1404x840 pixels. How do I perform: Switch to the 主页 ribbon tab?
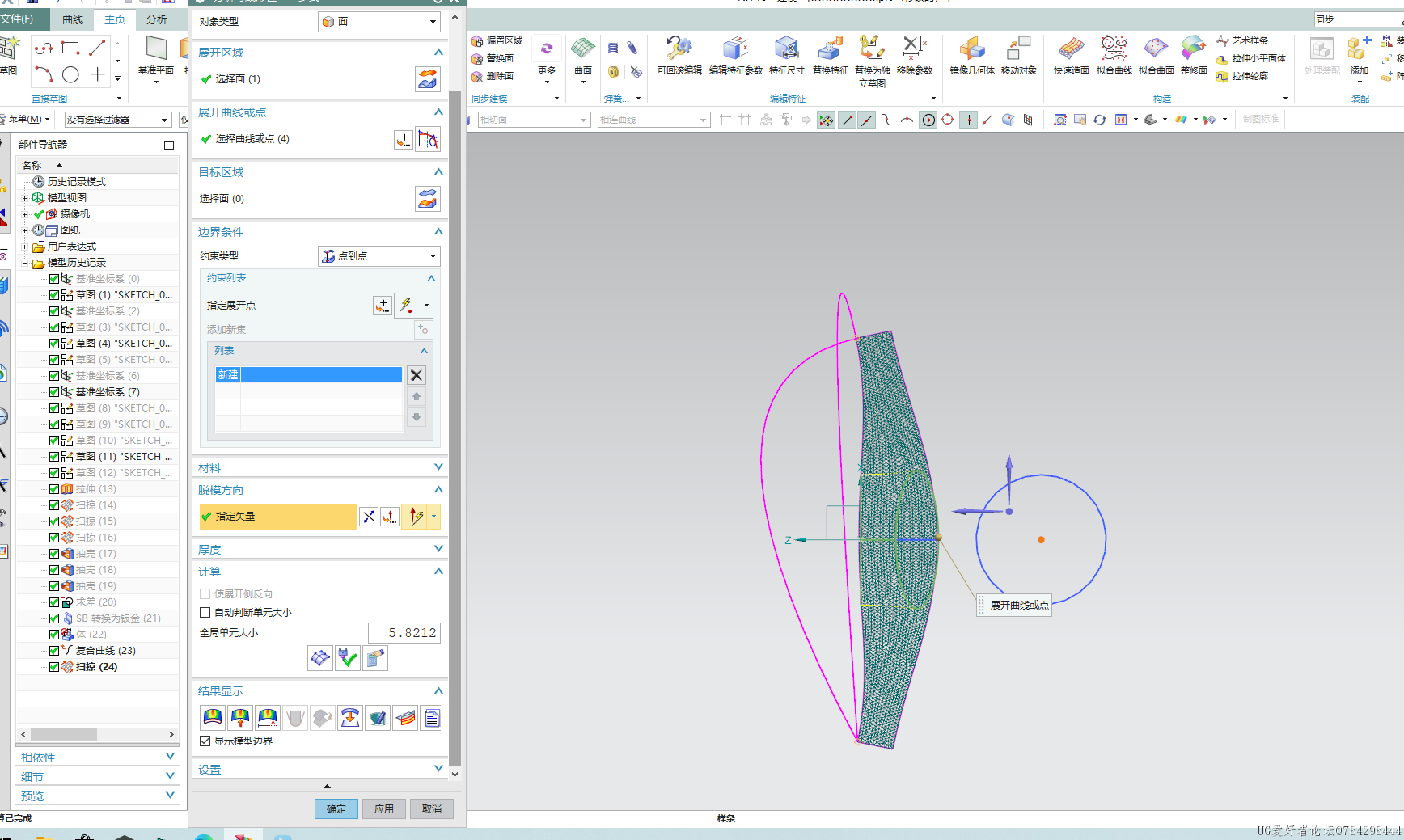click(x=115, y=19)
